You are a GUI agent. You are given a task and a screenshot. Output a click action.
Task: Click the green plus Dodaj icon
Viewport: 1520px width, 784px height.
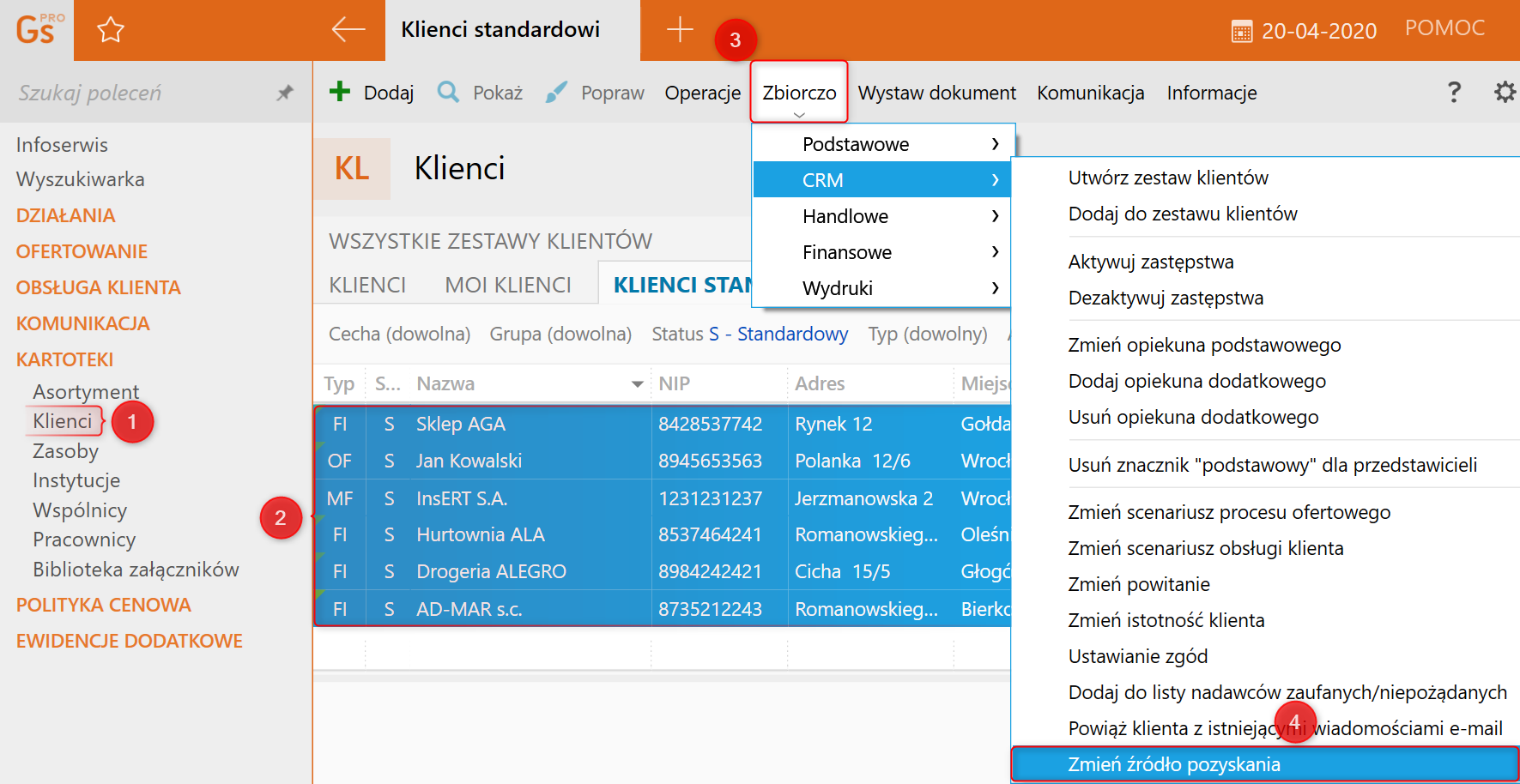click(340, 91)
